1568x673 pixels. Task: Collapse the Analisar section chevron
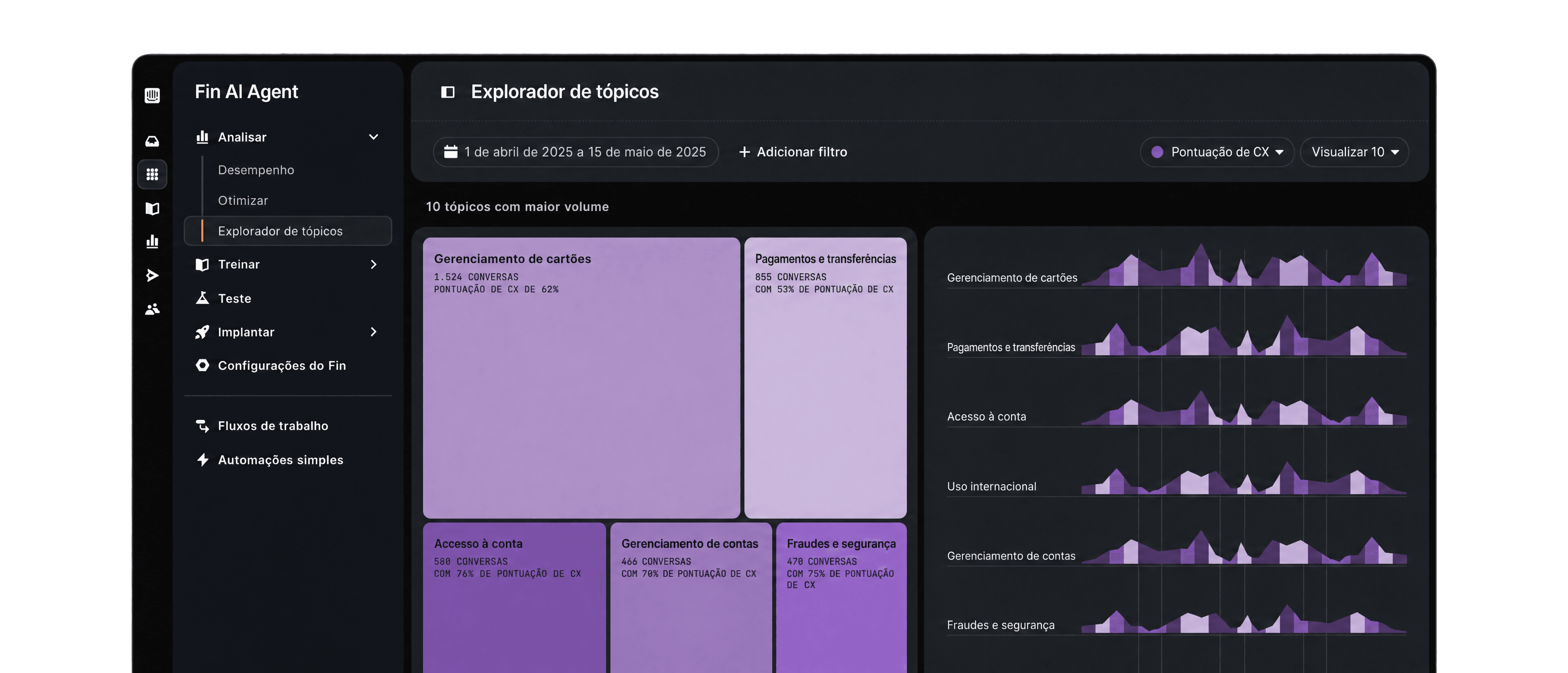tap(374, 137)
